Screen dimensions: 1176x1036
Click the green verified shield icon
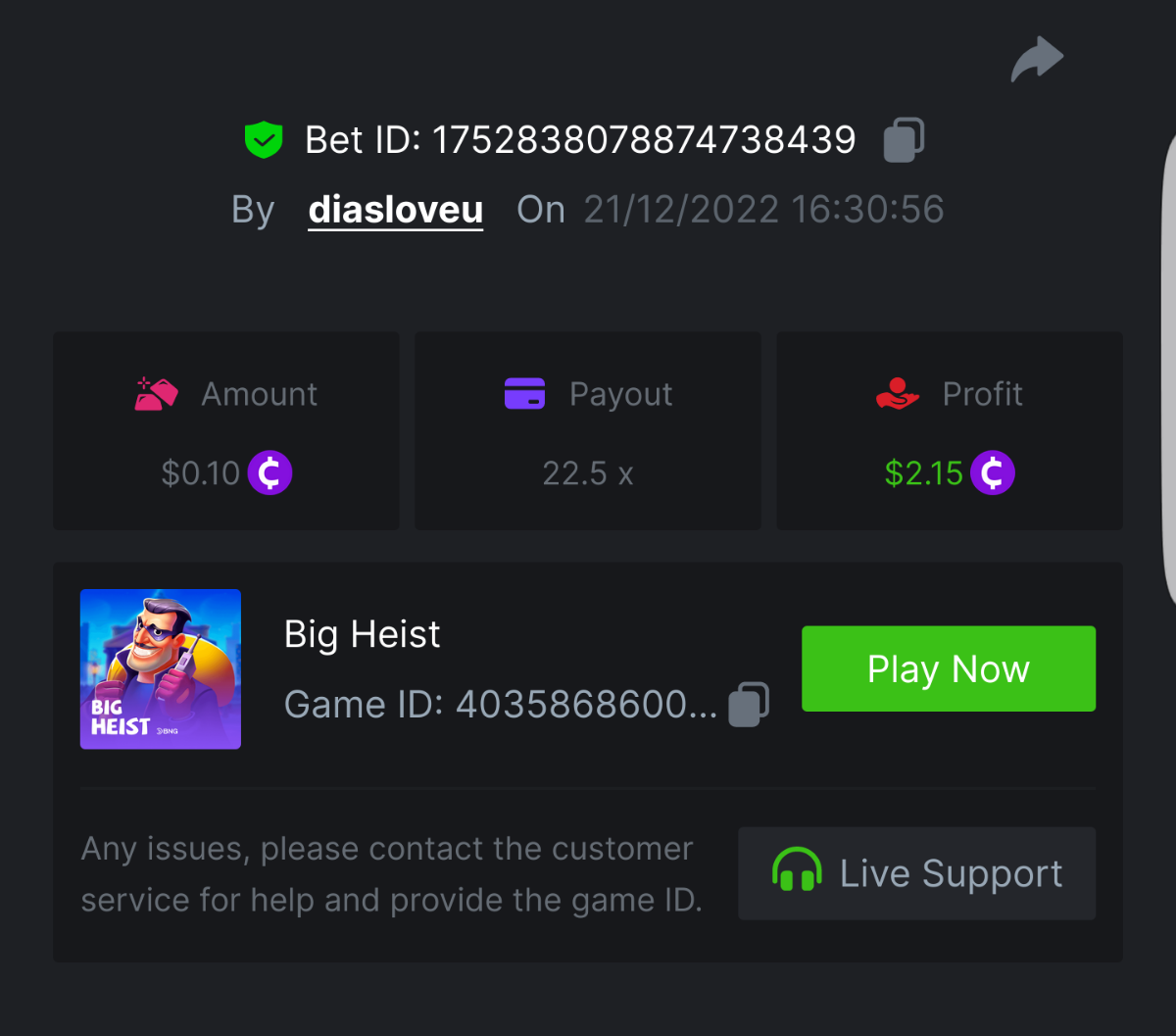pyautogui.click(x=263, y=140)
